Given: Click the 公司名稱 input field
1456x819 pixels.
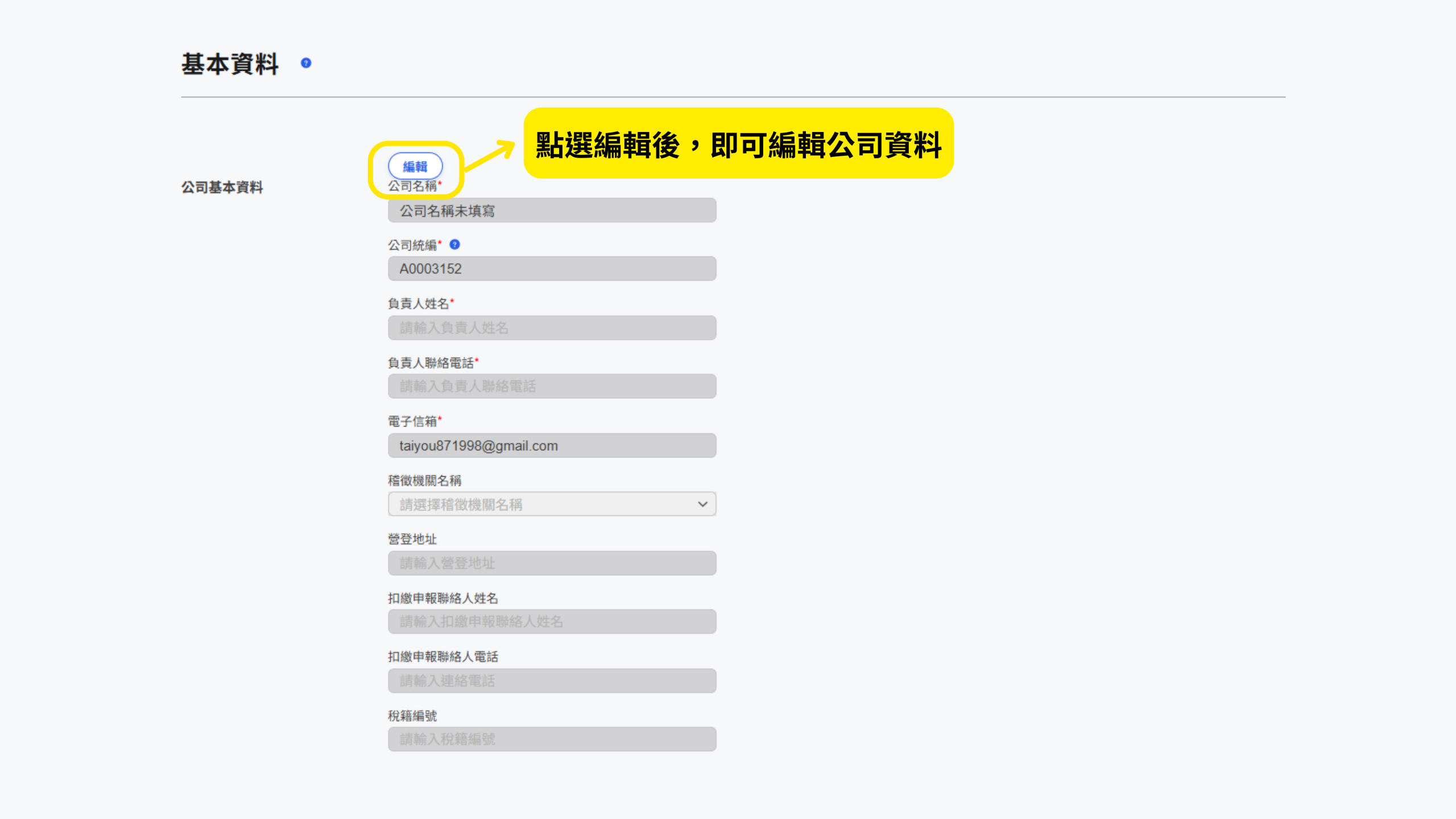Looking at the screenshot, I should pos(551,211).
